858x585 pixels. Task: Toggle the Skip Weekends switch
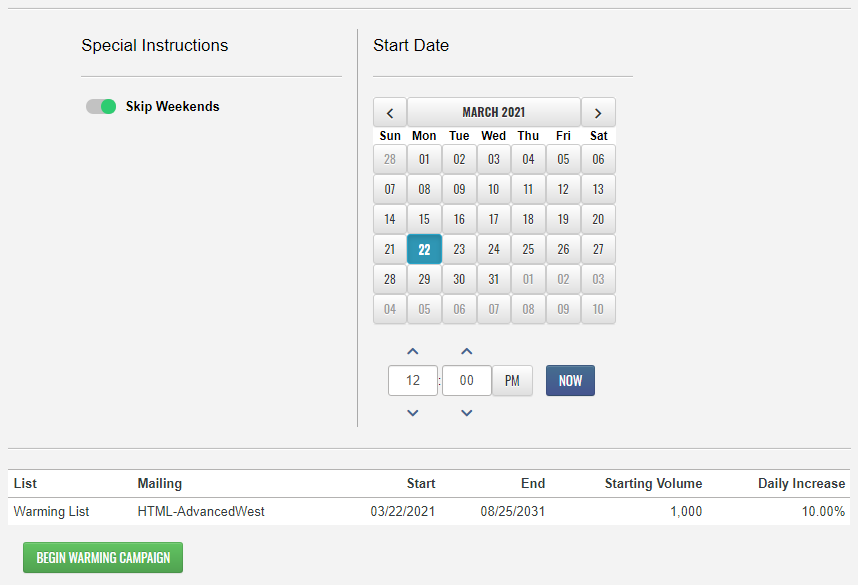click(101, 106)
